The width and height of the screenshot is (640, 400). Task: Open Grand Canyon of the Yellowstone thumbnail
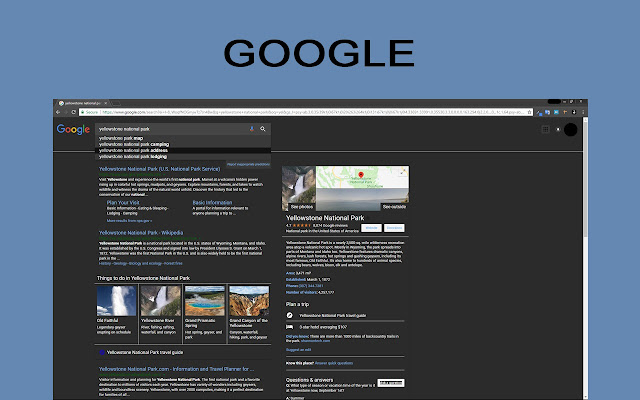click(x=249, y=301)
